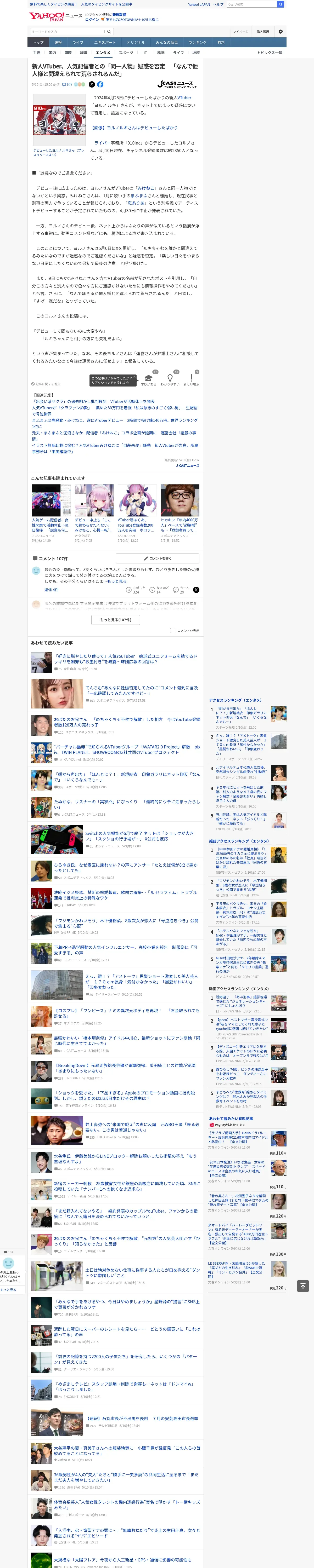This screenshot has height=1568, width=314.
Task: Expand replies with 返信 4件
Action: pyautogui.click(x=51, y=590)
